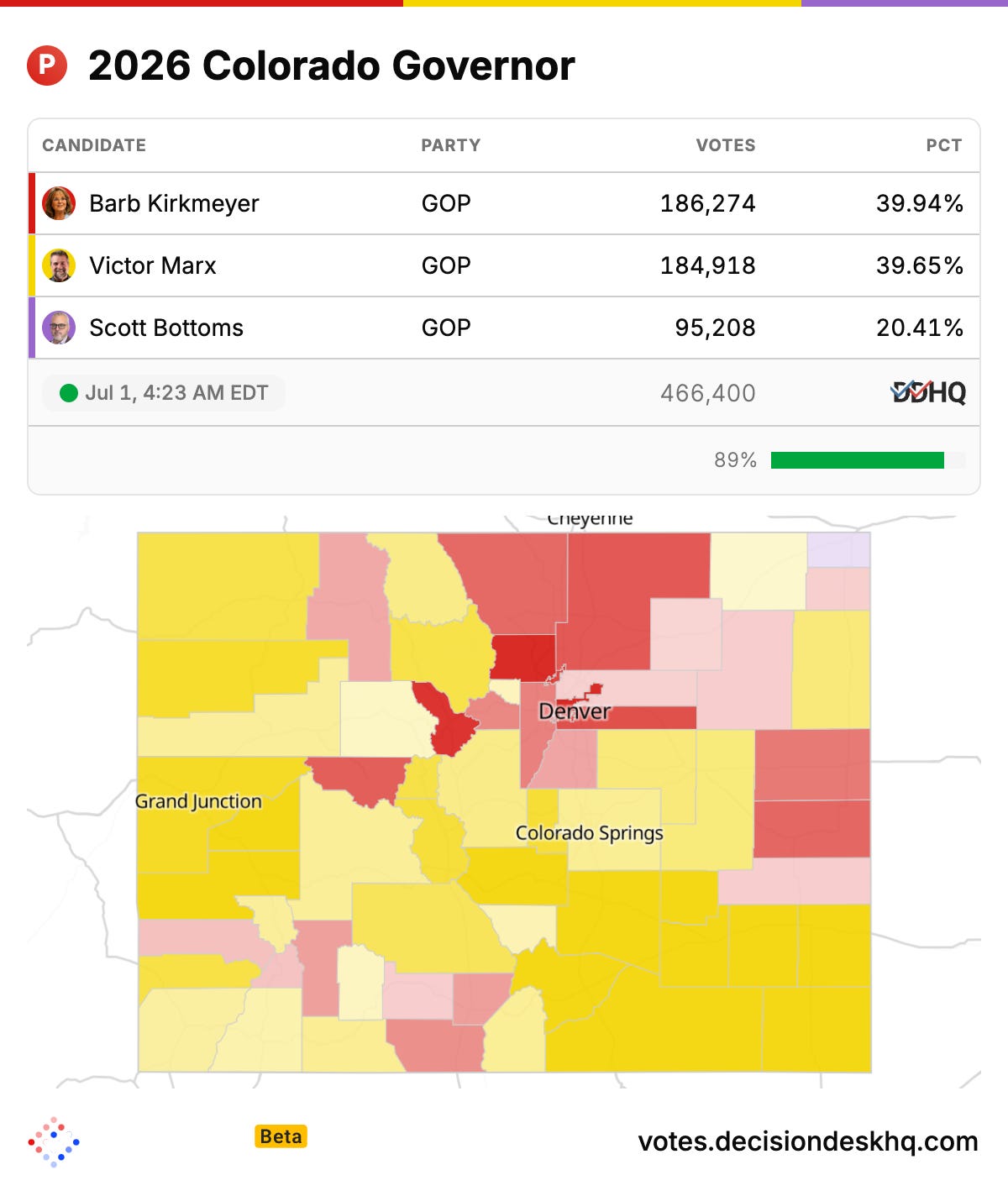This screenshot has width=1008, height=1196.
Task: Click the green 89% reporting progress bar
Action: (857, 460)
